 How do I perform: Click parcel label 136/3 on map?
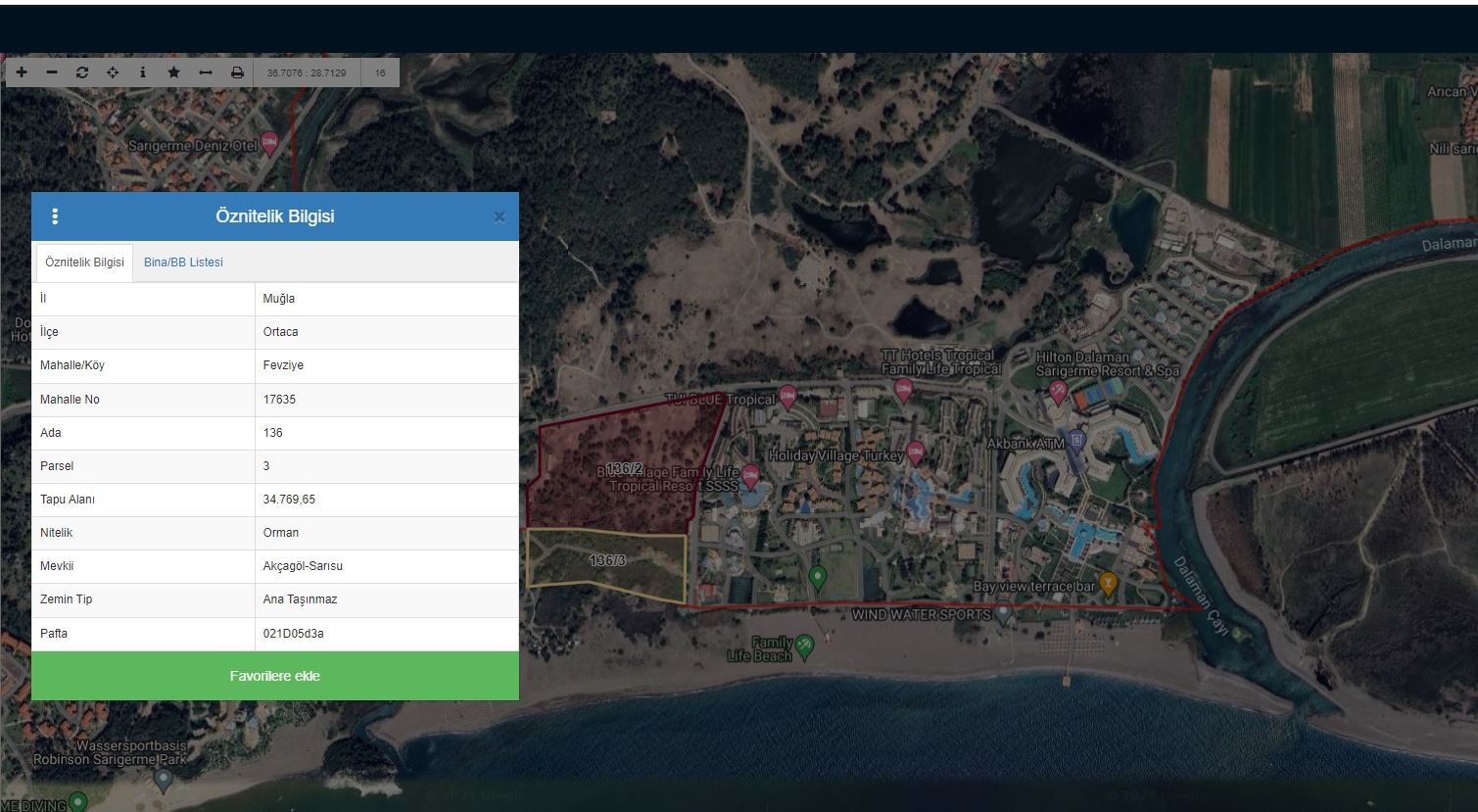(x=607, y=560)
